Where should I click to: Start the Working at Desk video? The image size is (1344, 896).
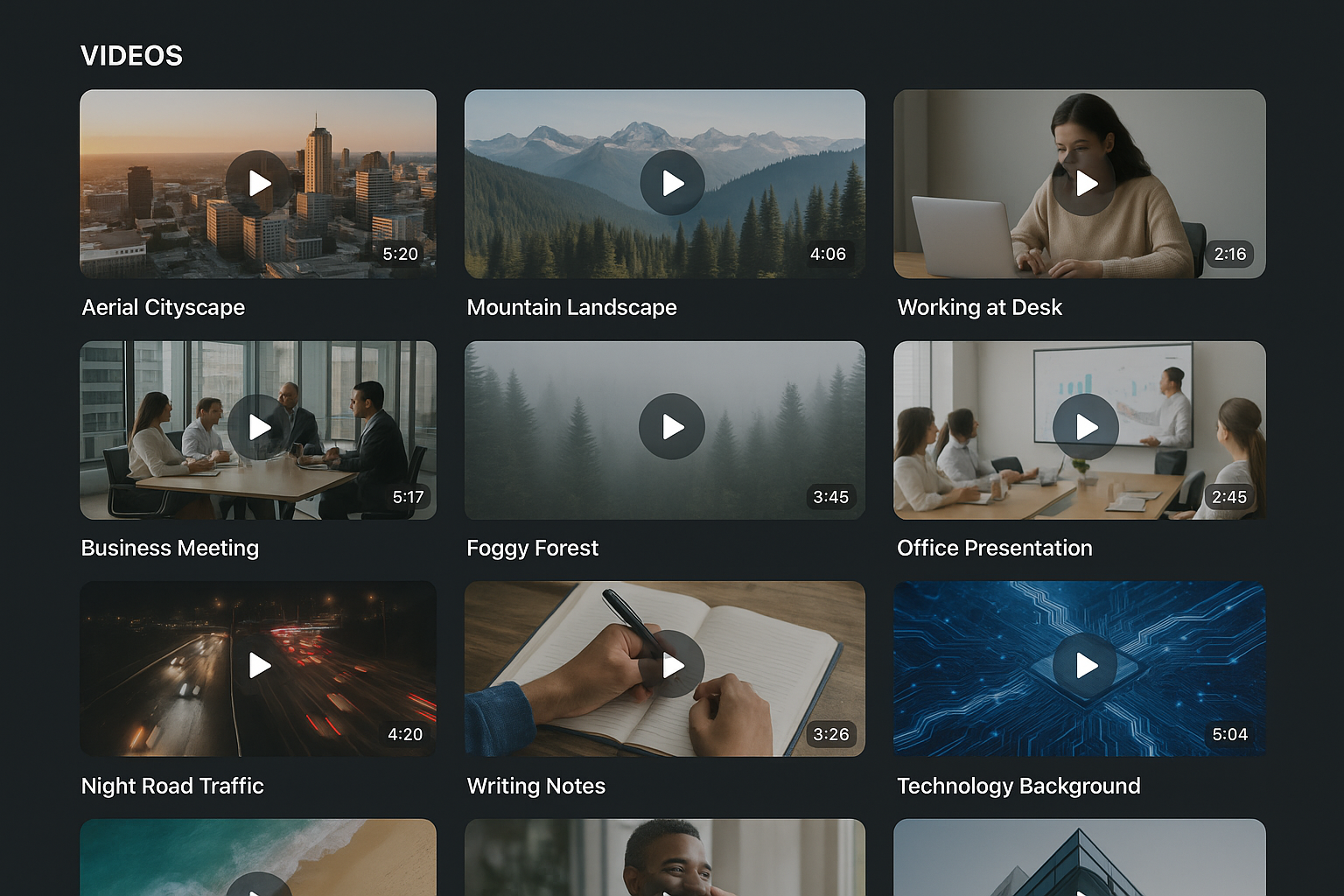[1085, 183]
